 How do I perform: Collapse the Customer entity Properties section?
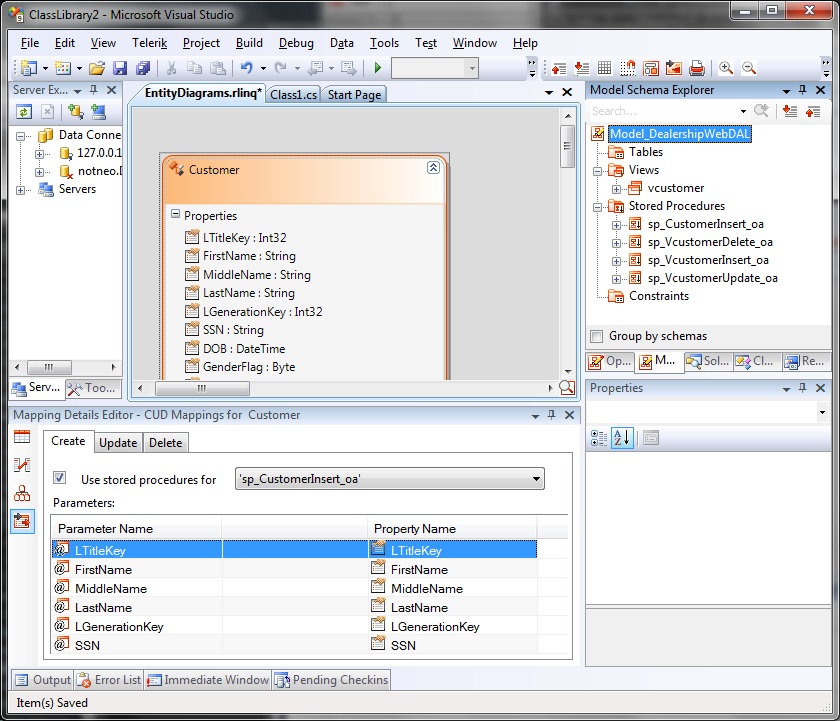pyautogui.click(x=175, y=214)
